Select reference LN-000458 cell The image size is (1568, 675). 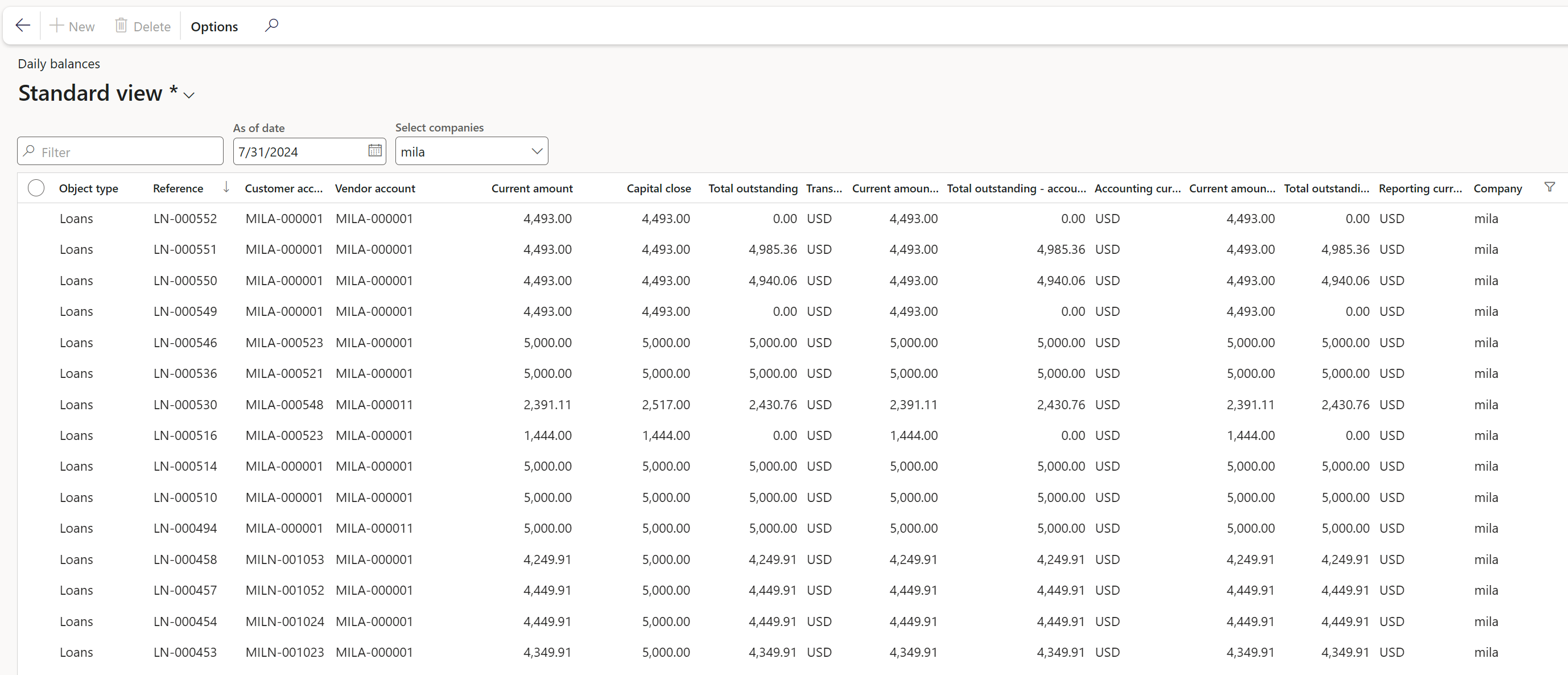[x=185, y=559]
